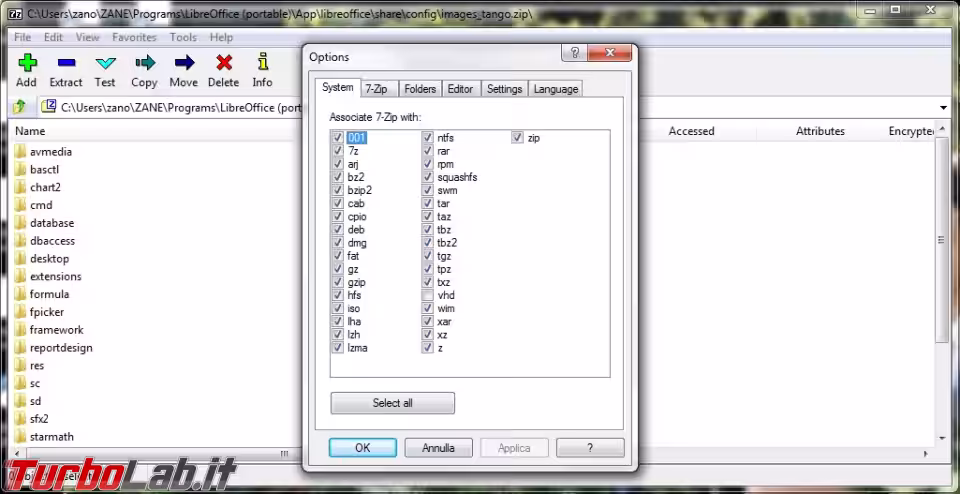Click the Select all button

(x=392, y=403)
